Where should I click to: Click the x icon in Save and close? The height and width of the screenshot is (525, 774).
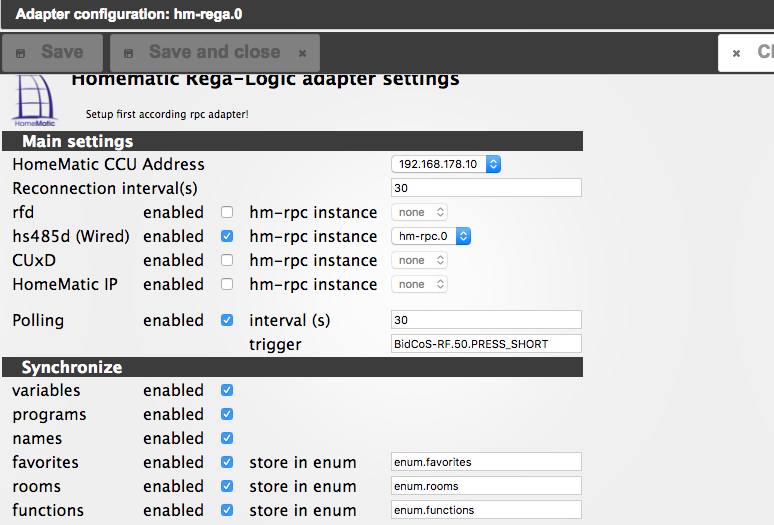[302, 53]
